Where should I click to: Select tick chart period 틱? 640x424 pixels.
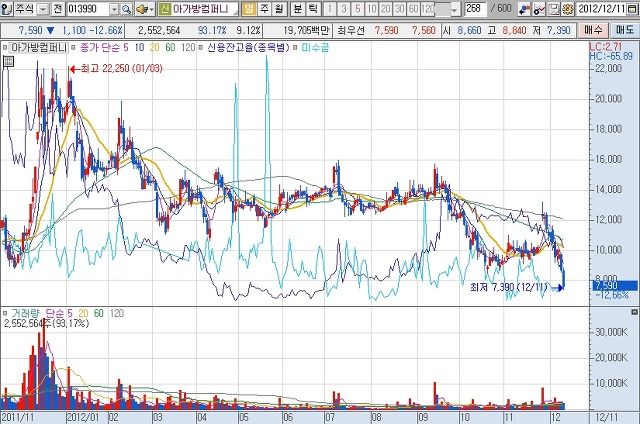coord(313,9)
